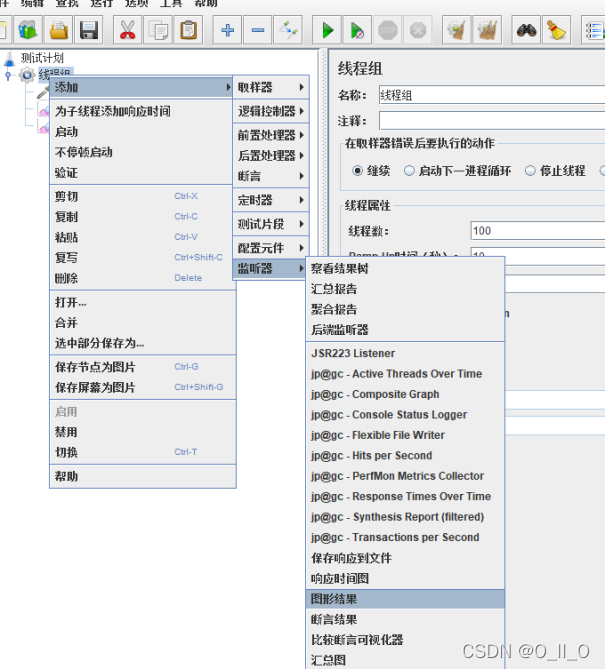The width and height of the screenshot is (605, 670).
Task: Choose 禁用 from context menu
Action: click(x=143, y=432)
